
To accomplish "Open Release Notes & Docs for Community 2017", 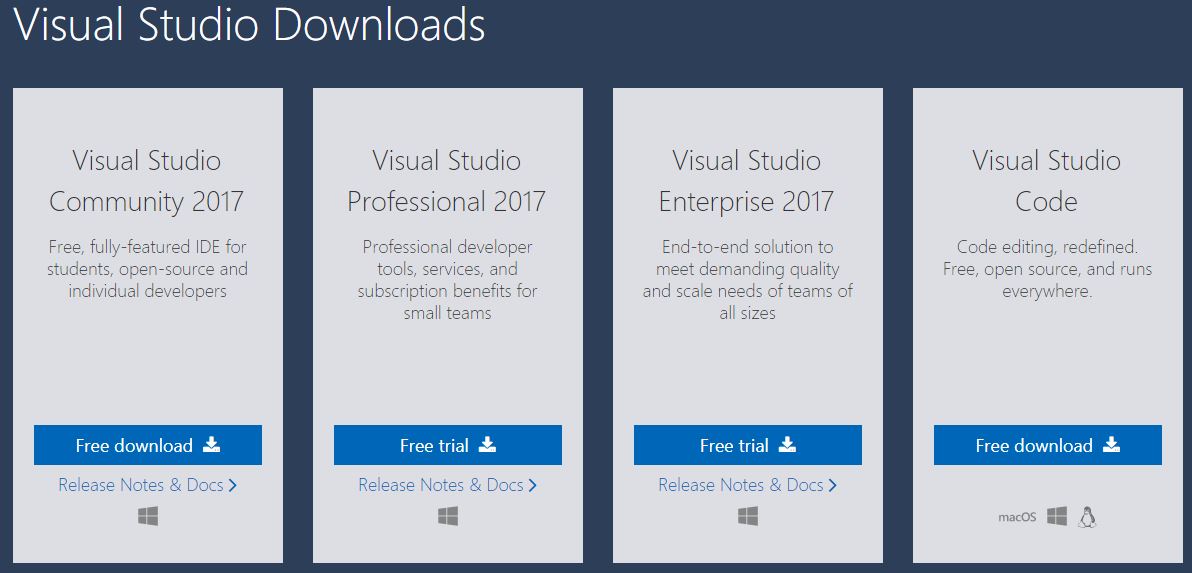I will 147,485.
